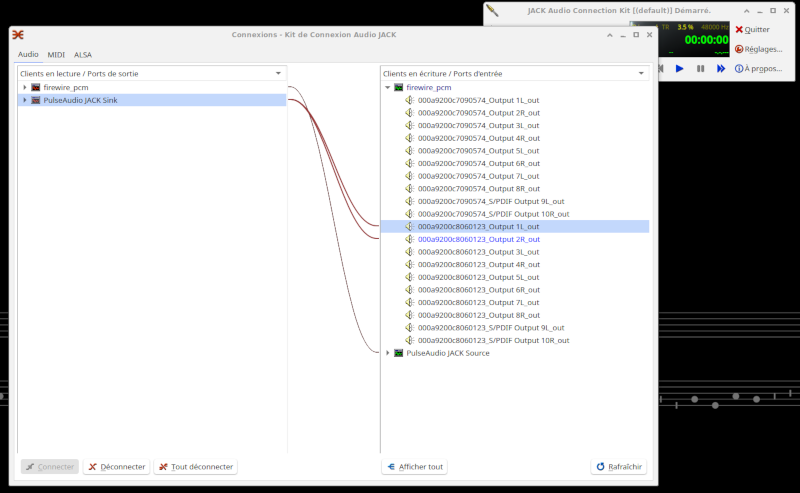Open the 'Clients en lecture / Ports de sortie' dropdown
This screenshot has height=493, width=800.
[152, 73]
